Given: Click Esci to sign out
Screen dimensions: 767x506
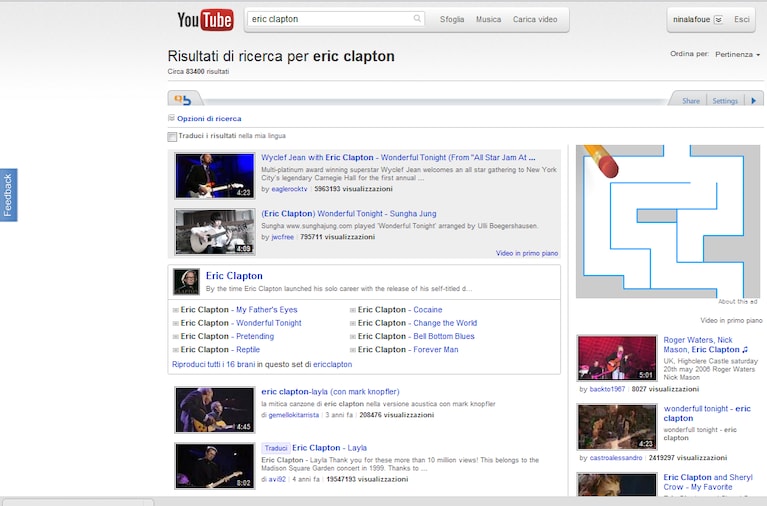Looking at the screenshot, I should [x=742, y=20].
